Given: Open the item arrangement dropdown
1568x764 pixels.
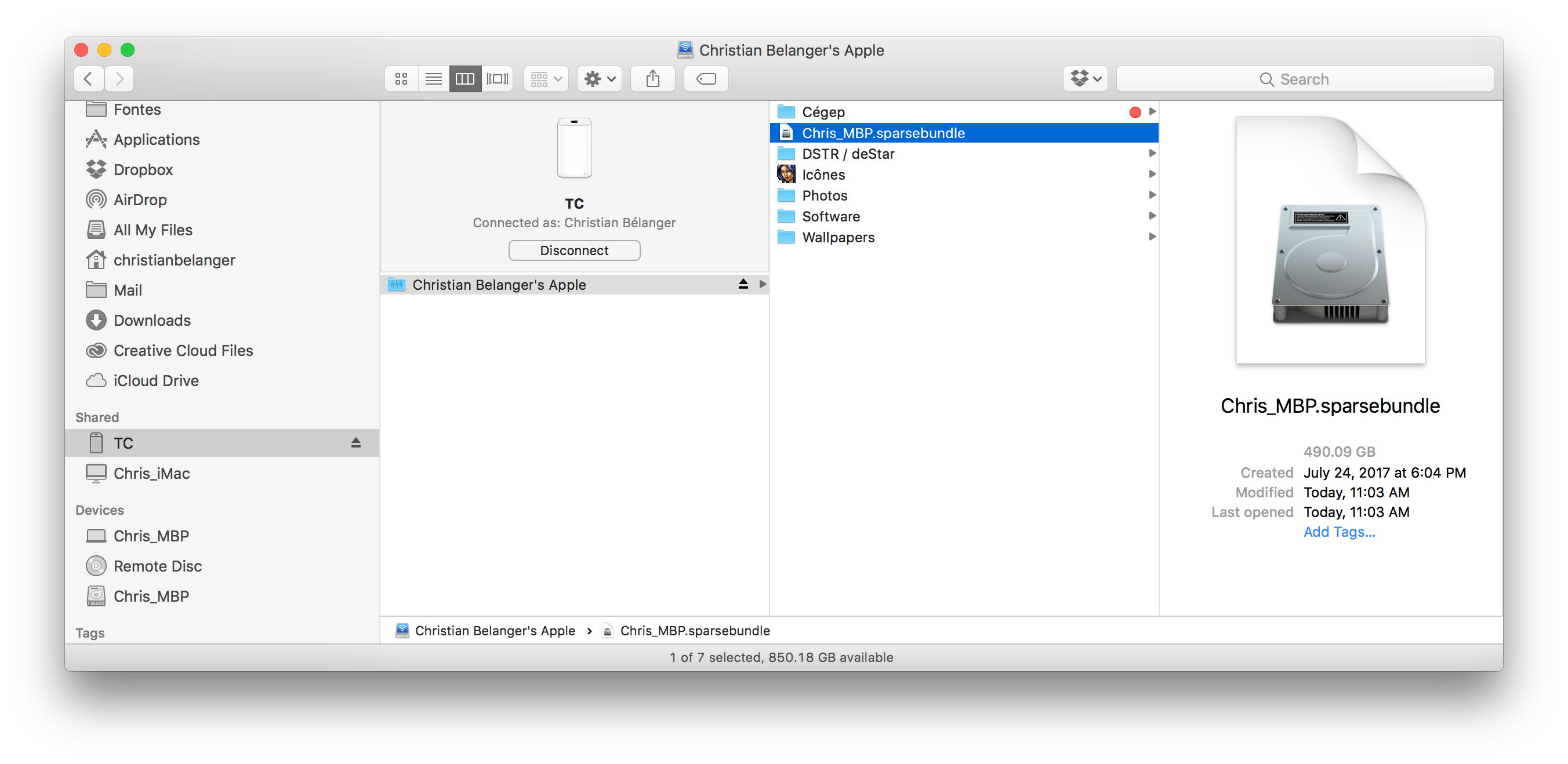Looking at the screenshot, I should pos(546,79).
